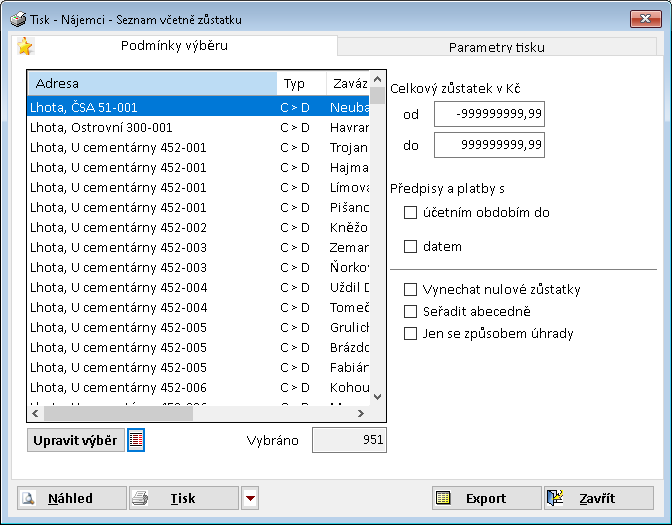Open print preview with Náhled
The image size is (672, 525).
(72, 498)
